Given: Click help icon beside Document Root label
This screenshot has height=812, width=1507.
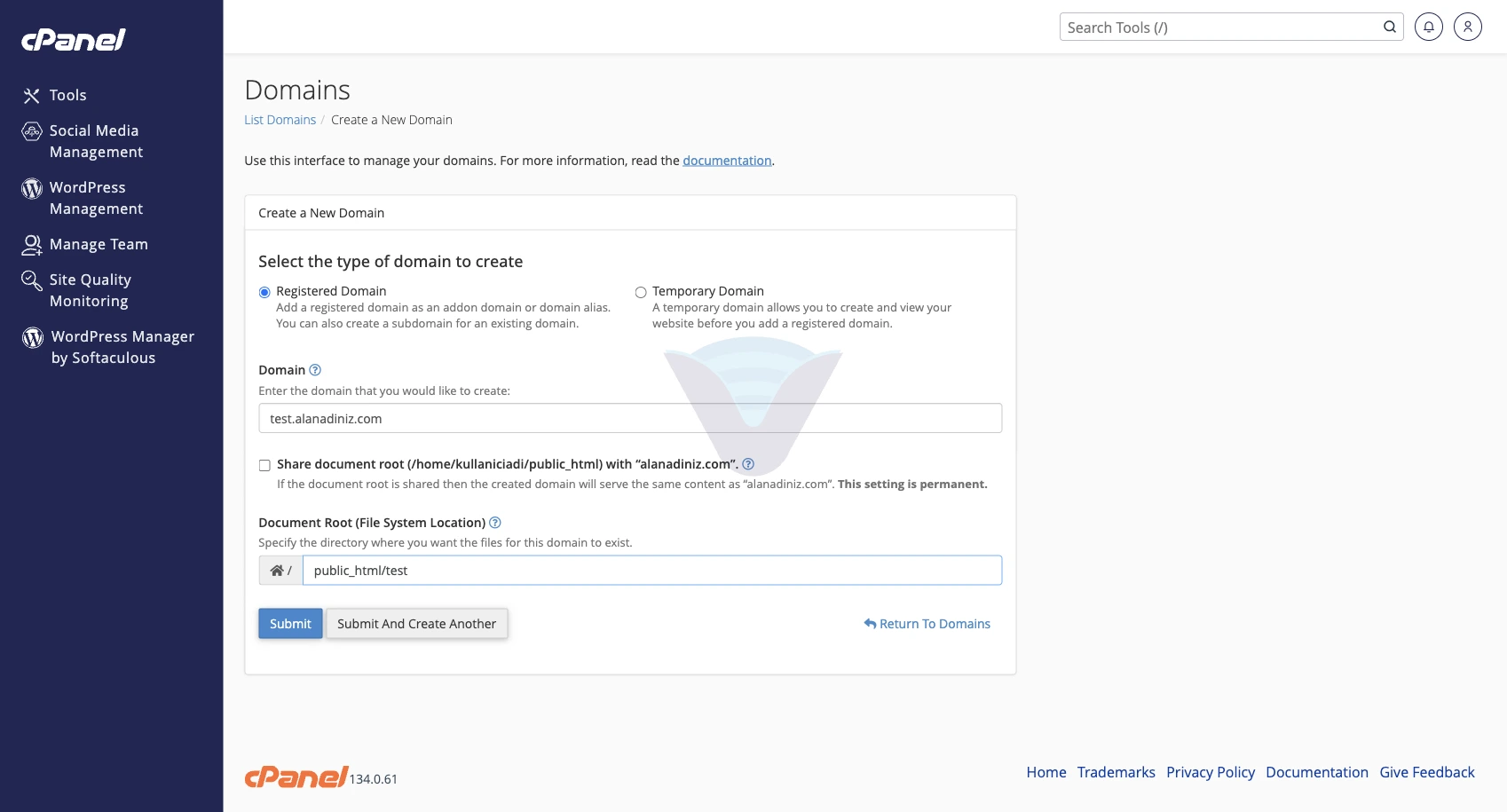Looking at the screenshot, I should point(495,523).
